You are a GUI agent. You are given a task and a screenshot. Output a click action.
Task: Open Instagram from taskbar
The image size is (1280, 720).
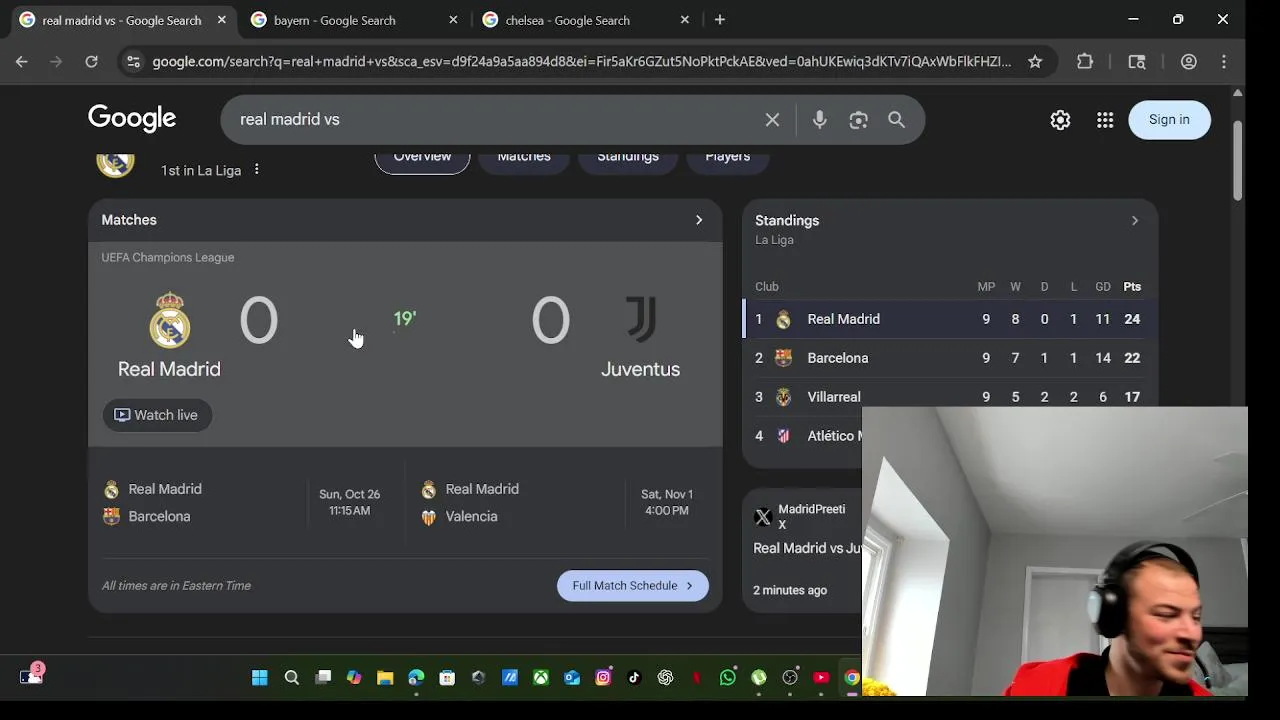603,677
